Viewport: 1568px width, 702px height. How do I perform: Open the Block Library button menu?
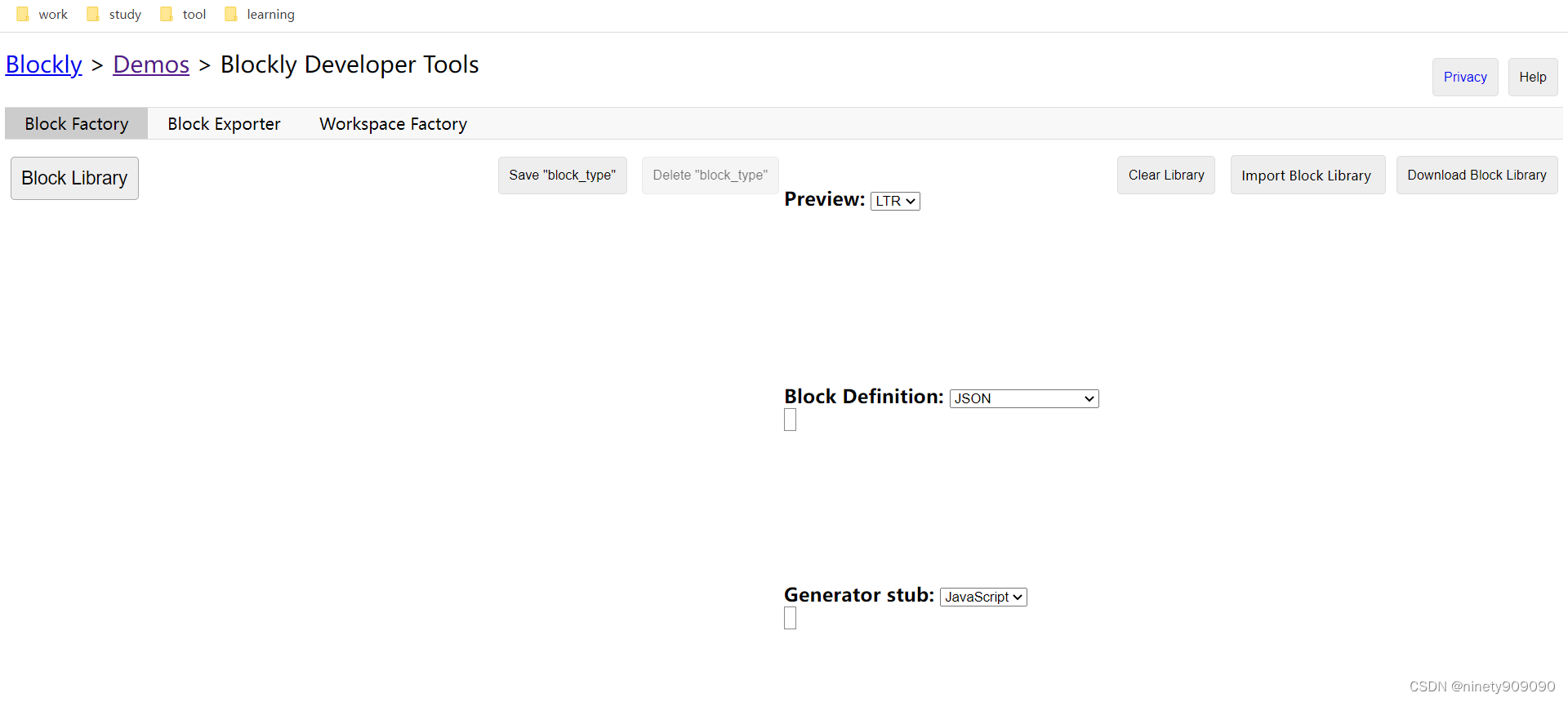[x=74, y=178]
